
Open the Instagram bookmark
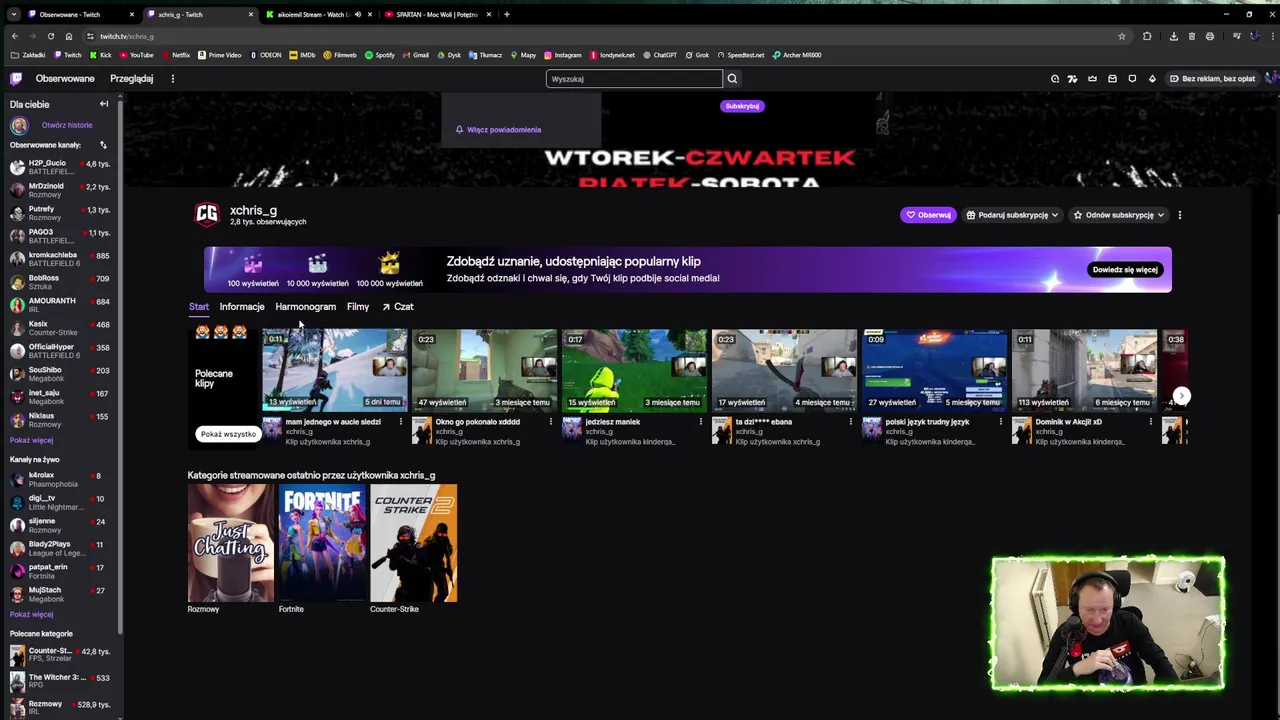[563, 55]
